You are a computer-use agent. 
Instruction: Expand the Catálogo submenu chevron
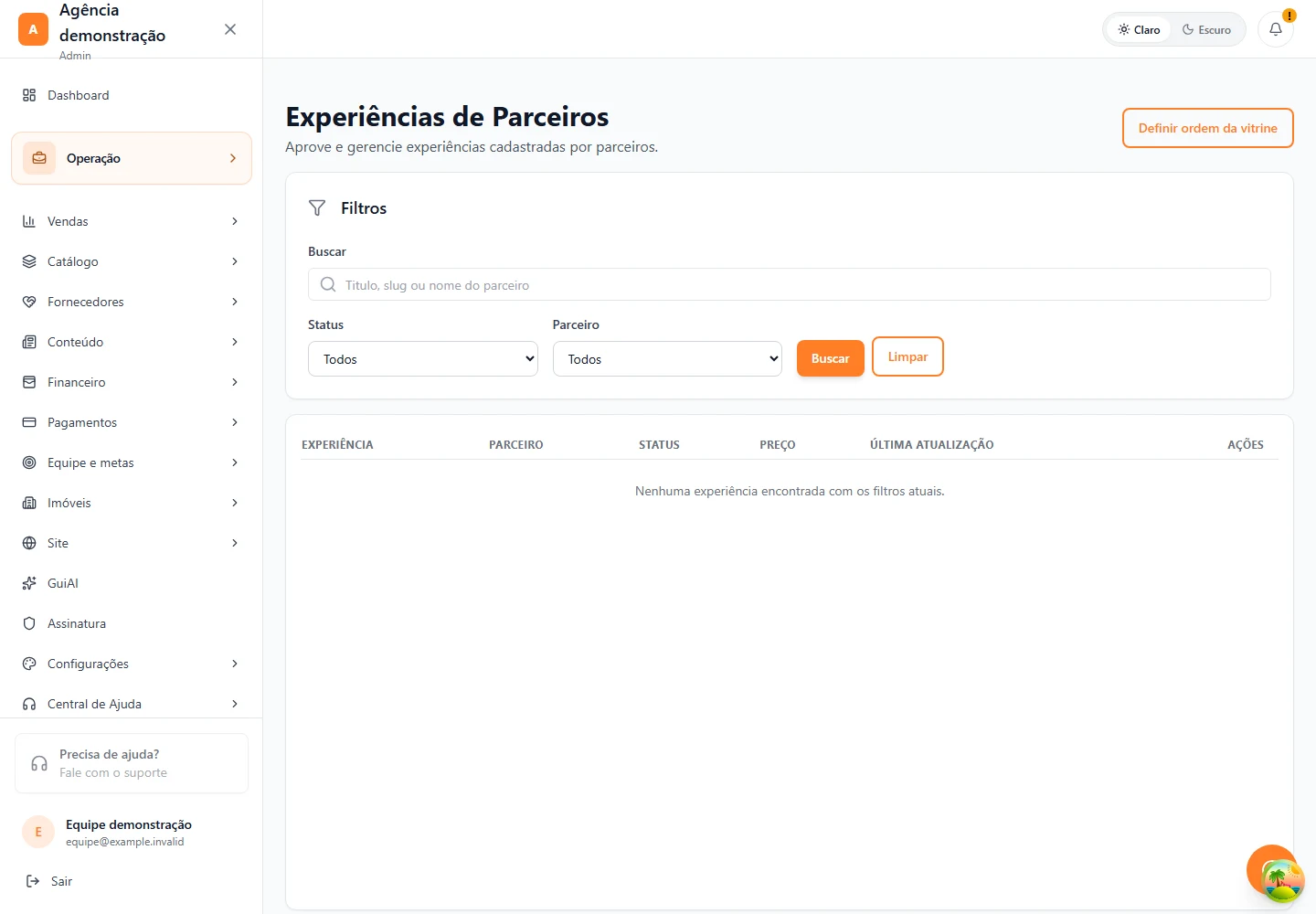(235, 261)
